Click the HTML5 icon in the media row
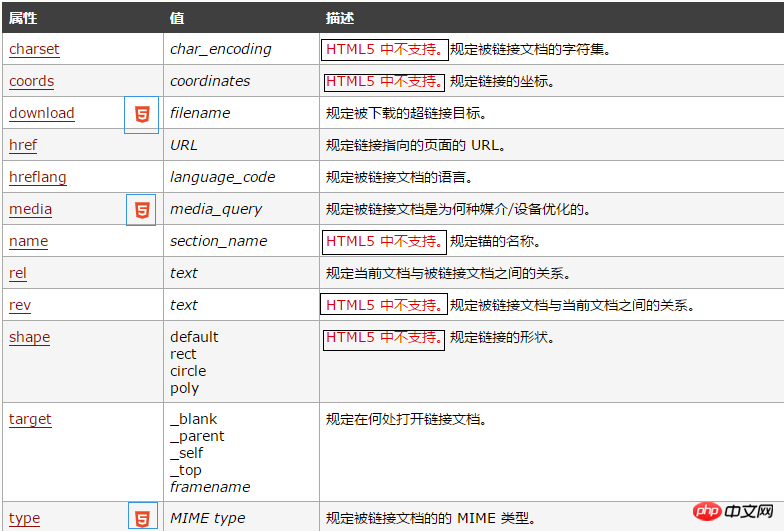This screenshot has height=531, width=784. (x=142, y=210)
